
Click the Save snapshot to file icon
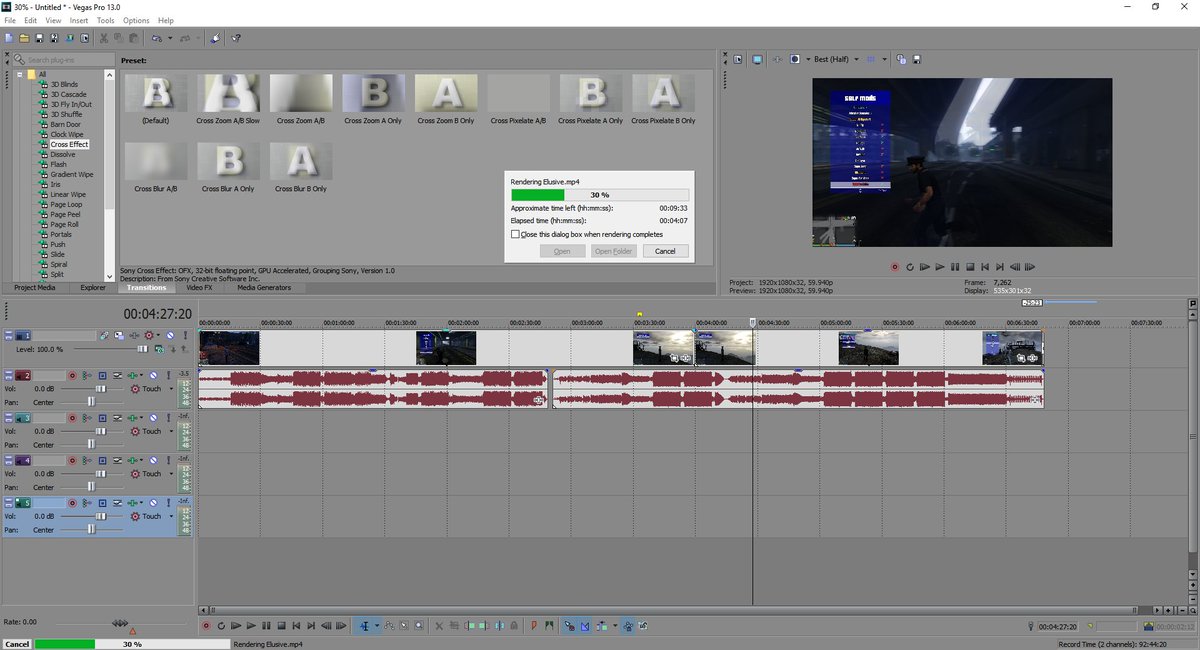[x=915, y=59]
